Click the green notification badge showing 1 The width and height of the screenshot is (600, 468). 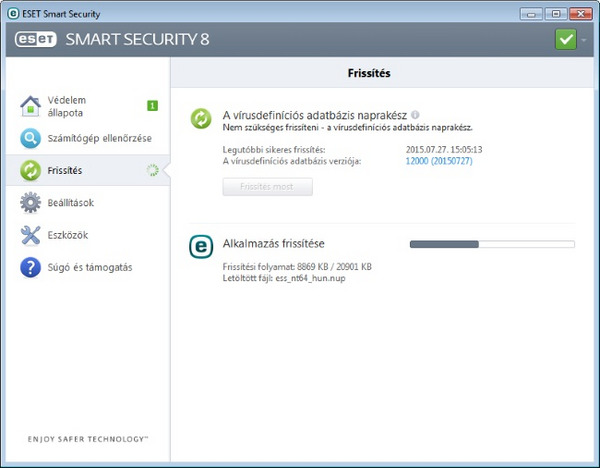pos(152,105)
